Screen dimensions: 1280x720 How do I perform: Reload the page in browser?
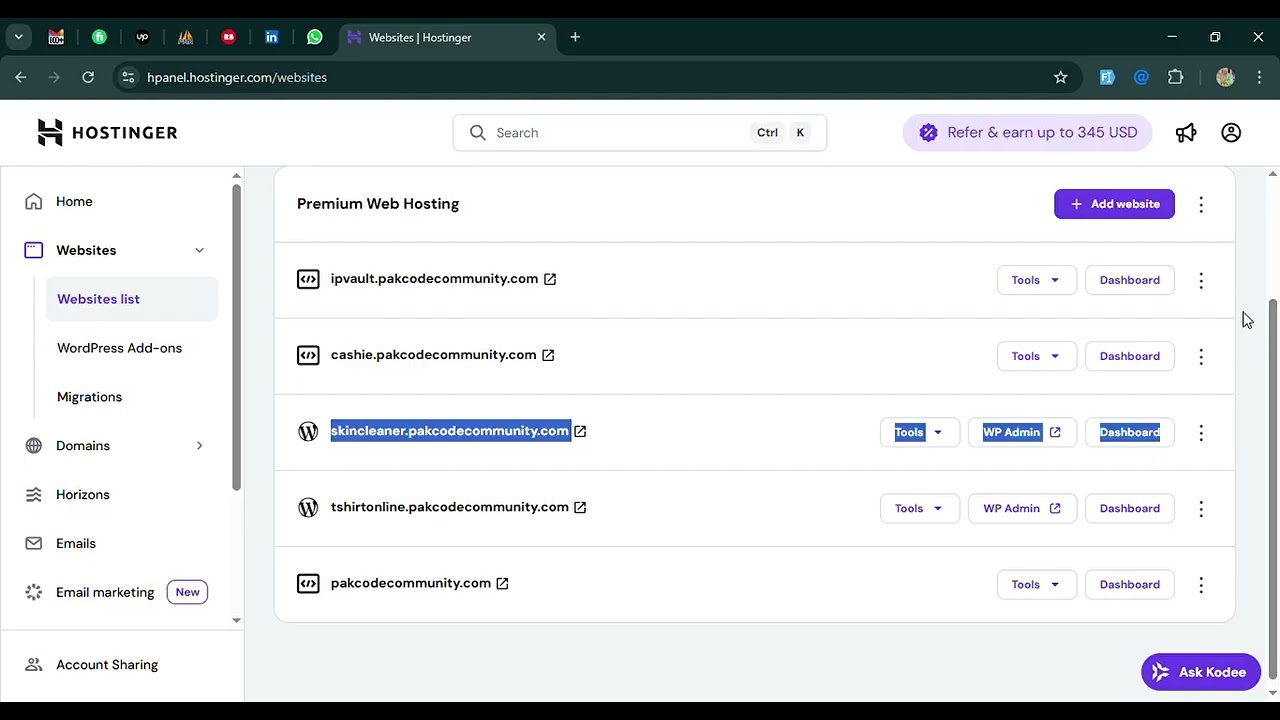[88, 77]
